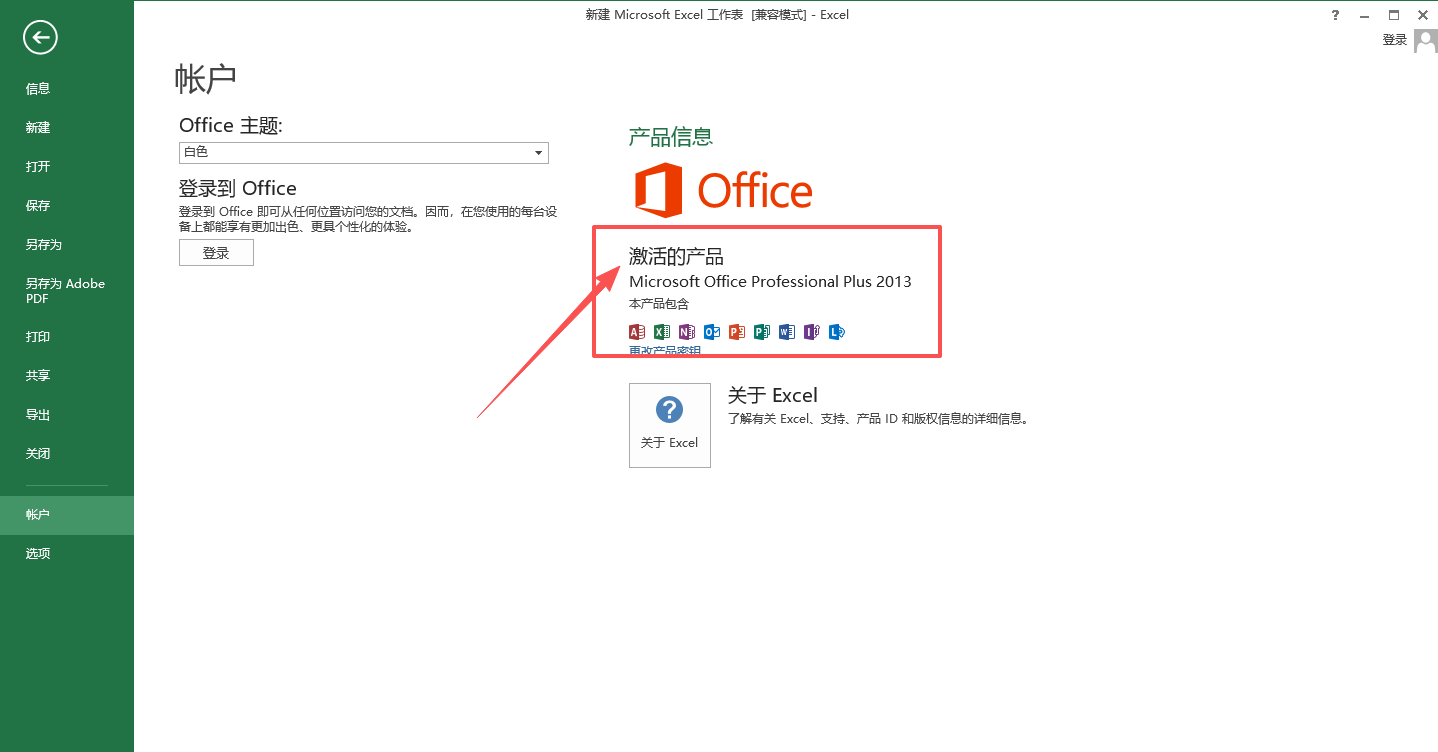Image resolution: width=1438 pixels, height=752 pixels.
Task: Open the Office 主题 dropdown
Action: [538, 152]
